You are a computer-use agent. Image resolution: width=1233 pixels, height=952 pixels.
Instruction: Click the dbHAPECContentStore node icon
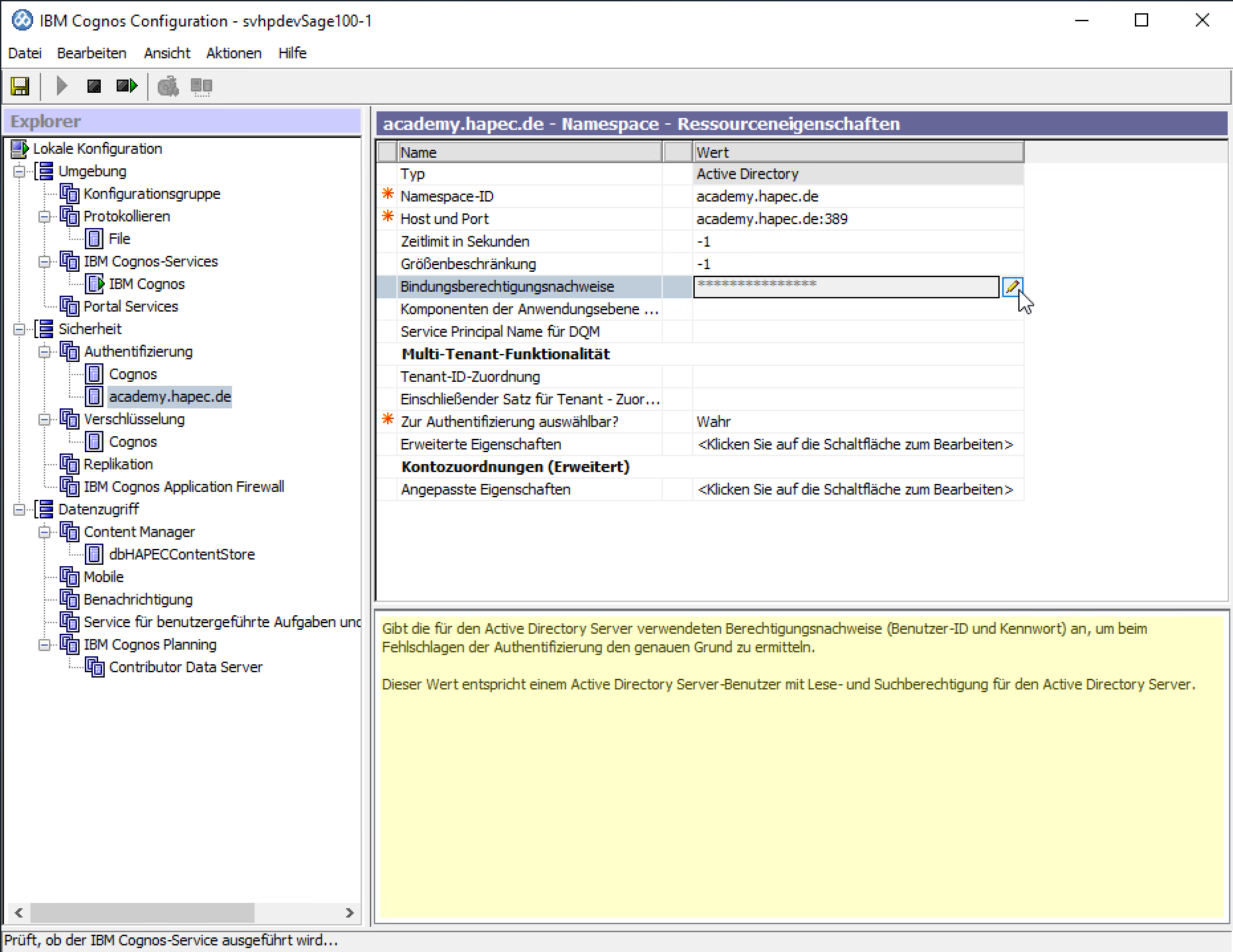[x=95, y=554]
